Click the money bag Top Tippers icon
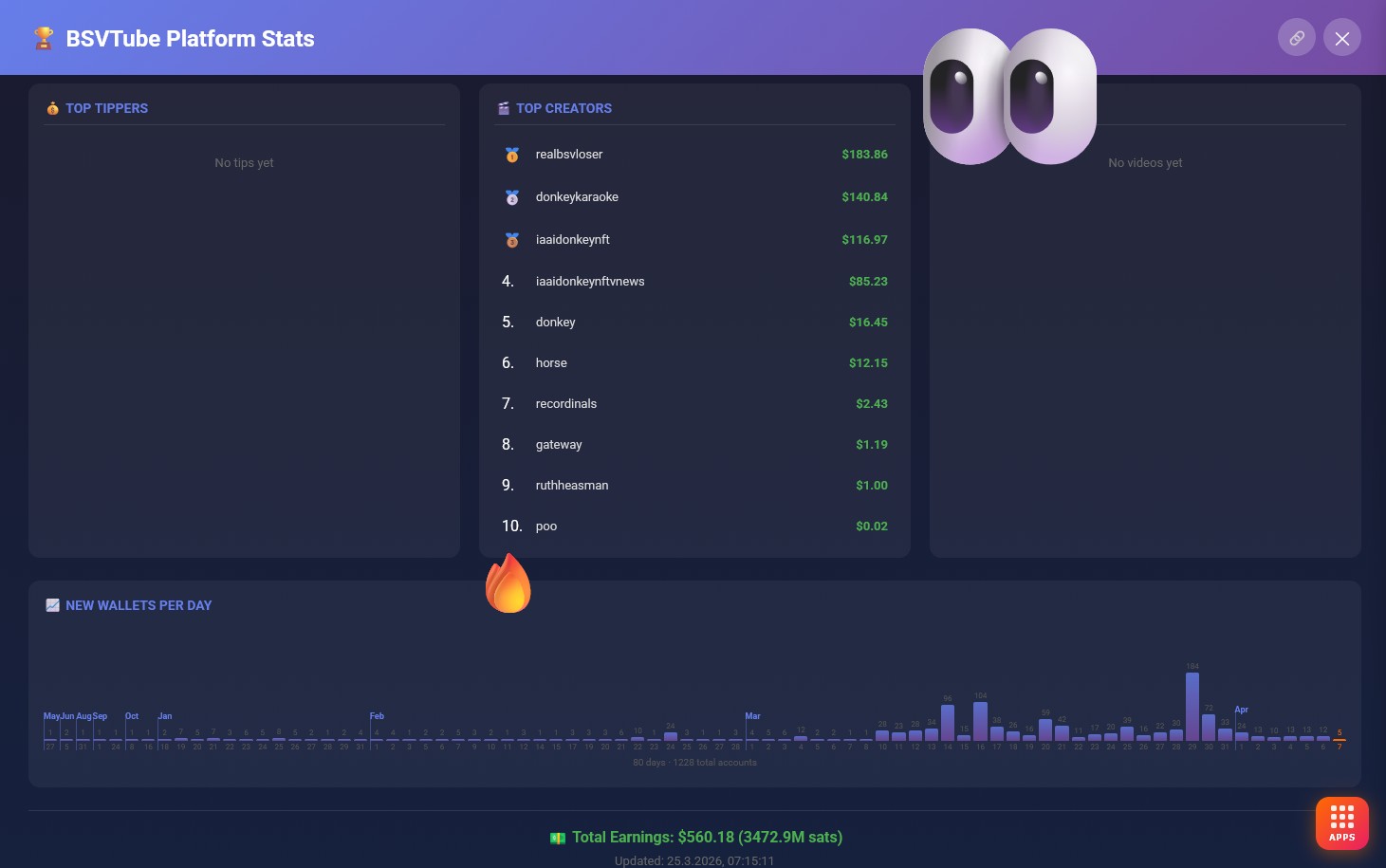 [x=52, y=108]
